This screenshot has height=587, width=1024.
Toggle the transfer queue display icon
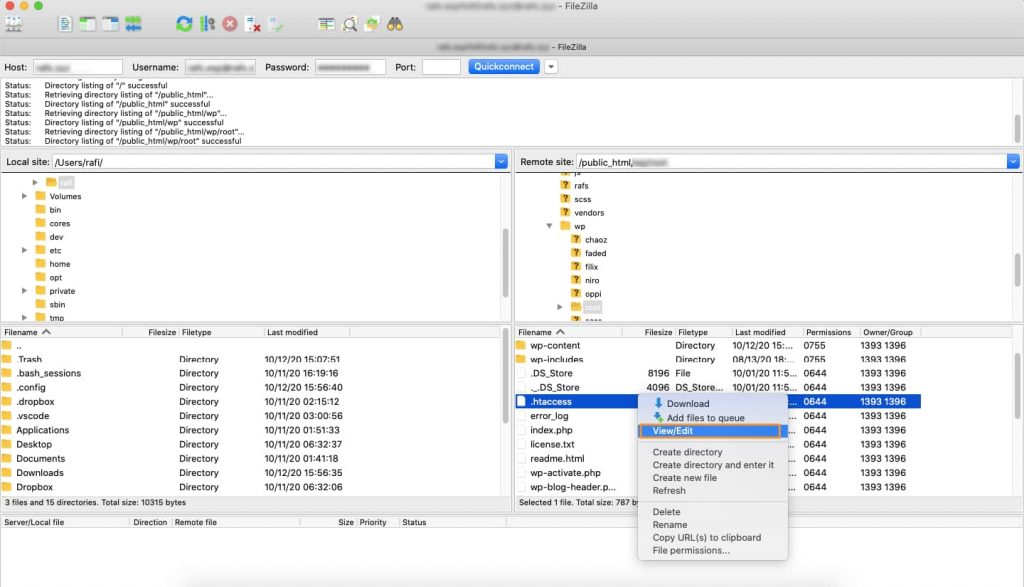133,24
